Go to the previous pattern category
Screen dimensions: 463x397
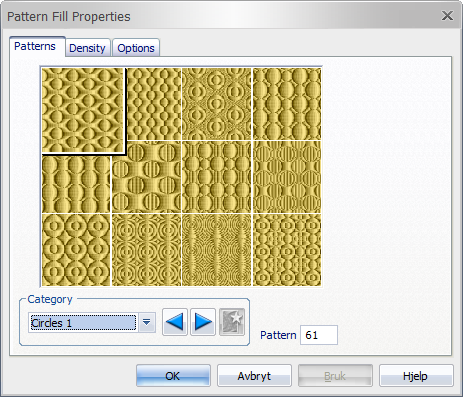coord(175,322)
